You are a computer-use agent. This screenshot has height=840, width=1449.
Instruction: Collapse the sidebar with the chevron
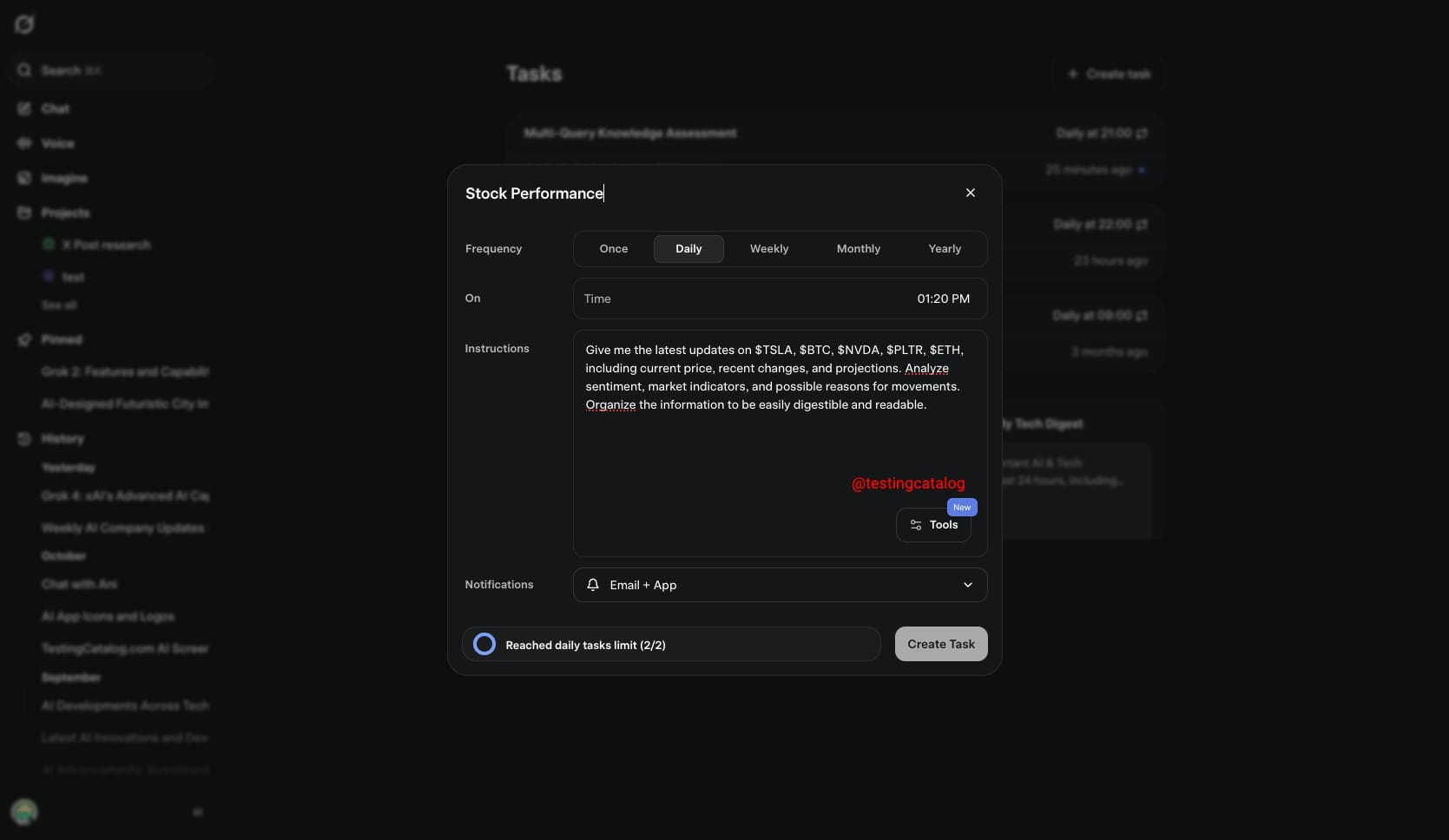coord(198,812)
